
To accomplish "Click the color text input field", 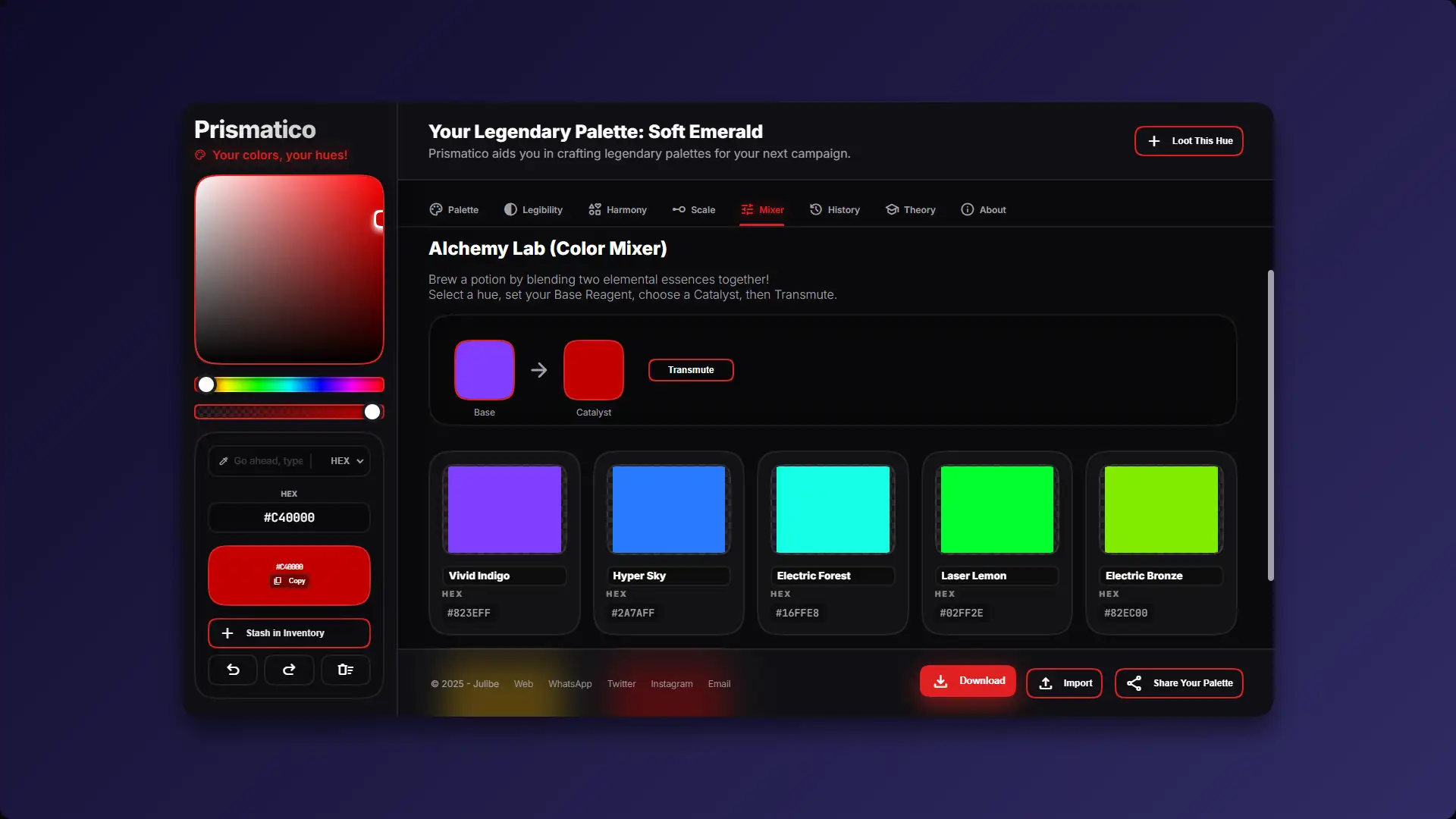I will tap(268, 461).
